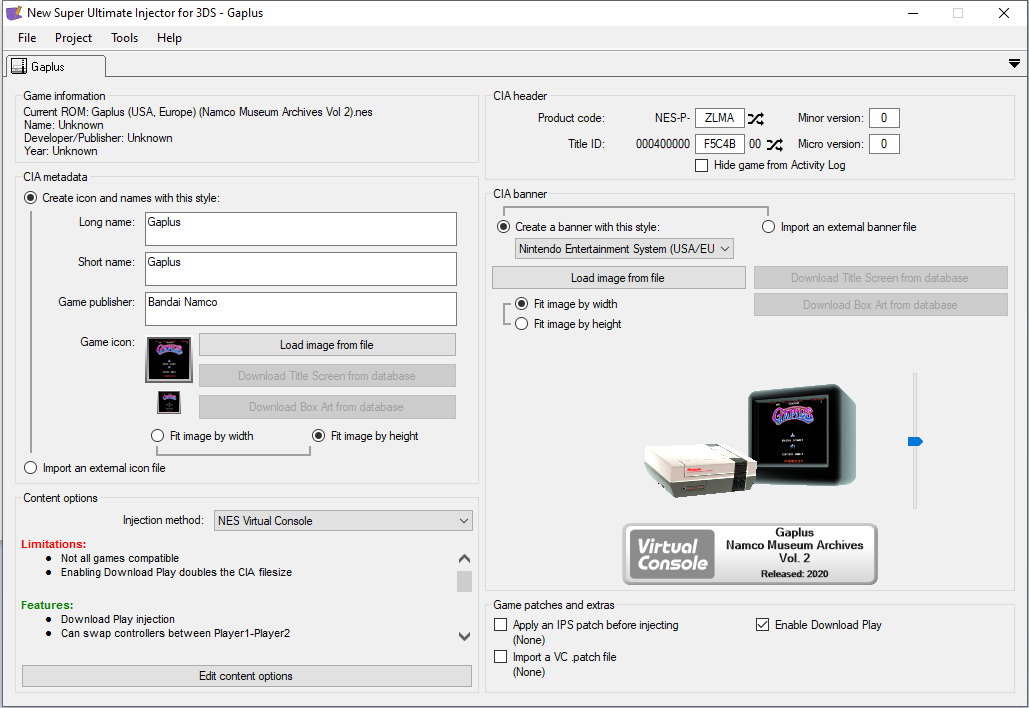Click the limitations scrollbar thumb
This screenshot has width=1029, height=708.
[465, 581]
